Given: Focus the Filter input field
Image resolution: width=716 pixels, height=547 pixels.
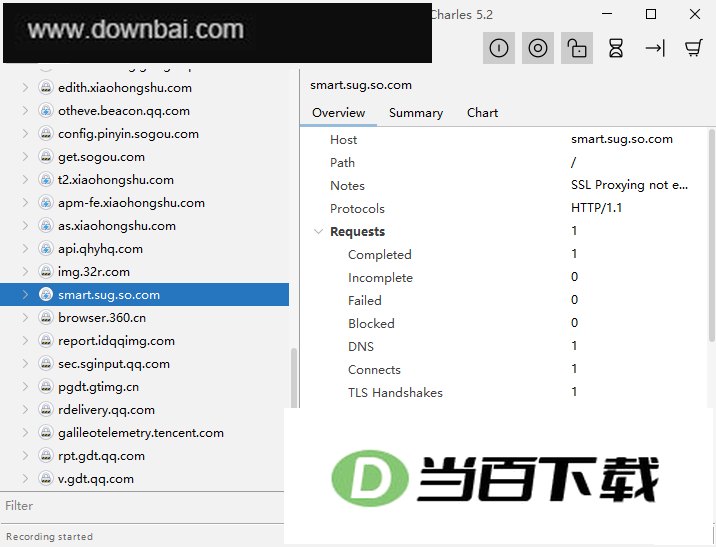Looking at the screenshot, I should pyautogui.click(x=142, y=506).
